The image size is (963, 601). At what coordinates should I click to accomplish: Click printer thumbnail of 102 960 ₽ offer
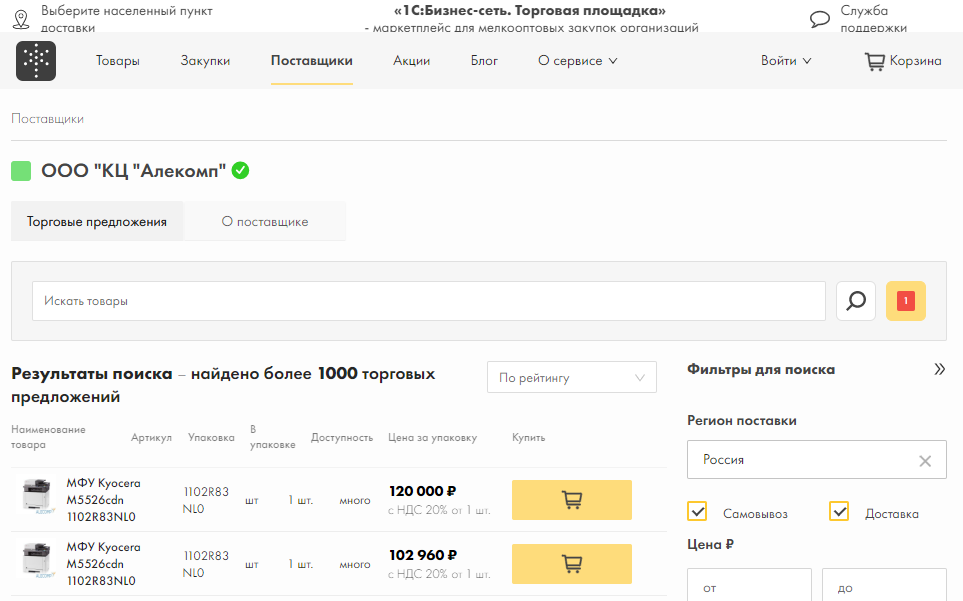(x=36, y=559)
